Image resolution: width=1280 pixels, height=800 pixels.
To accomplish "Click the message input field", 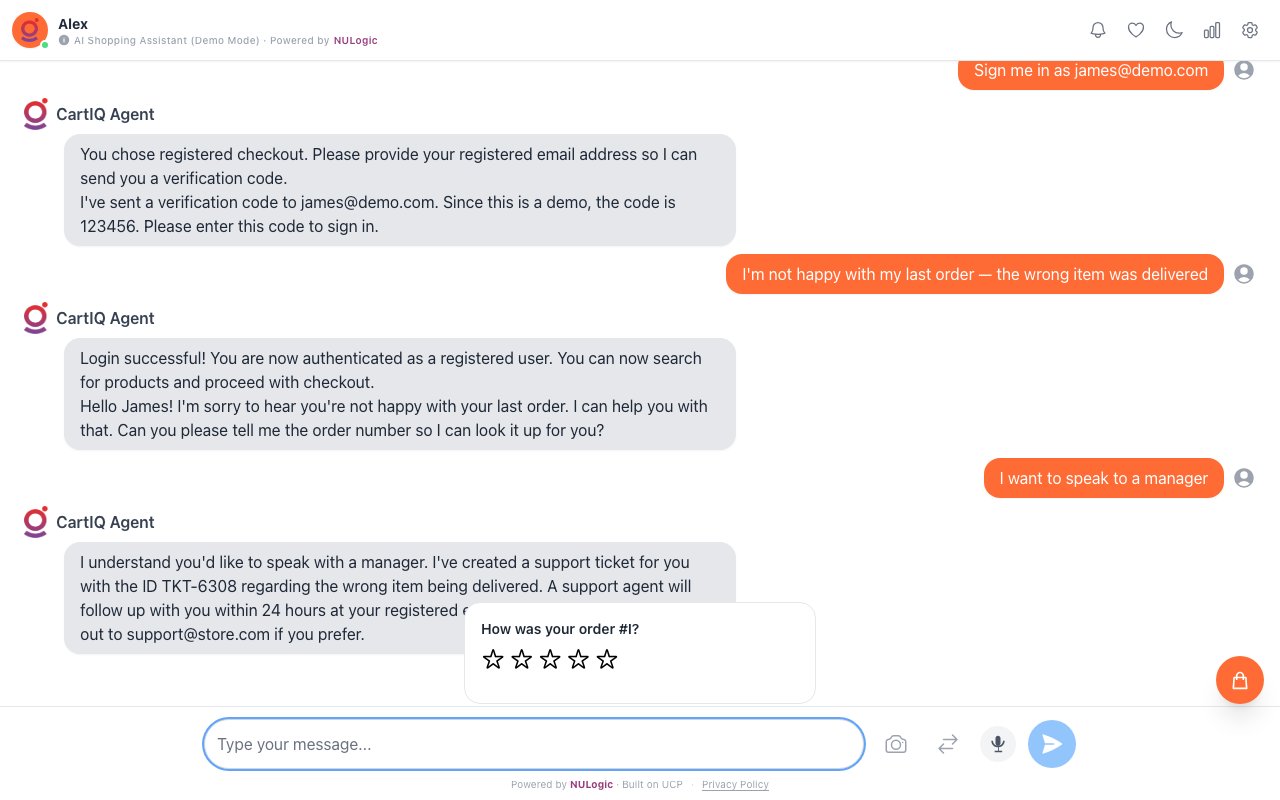I will (533, 744).
